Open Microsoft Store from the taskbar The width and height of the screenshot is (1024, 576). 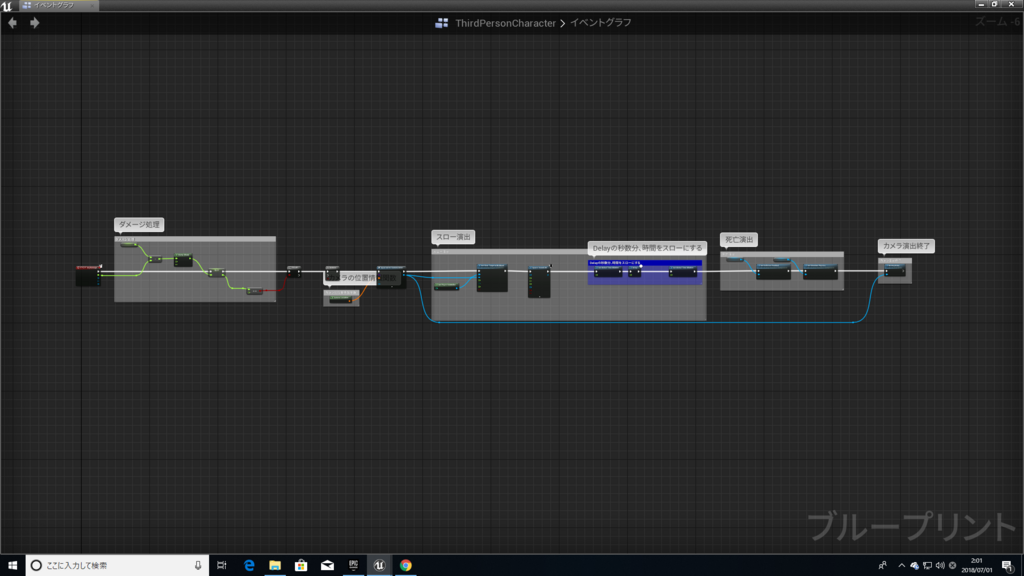[x=301, y=566]
